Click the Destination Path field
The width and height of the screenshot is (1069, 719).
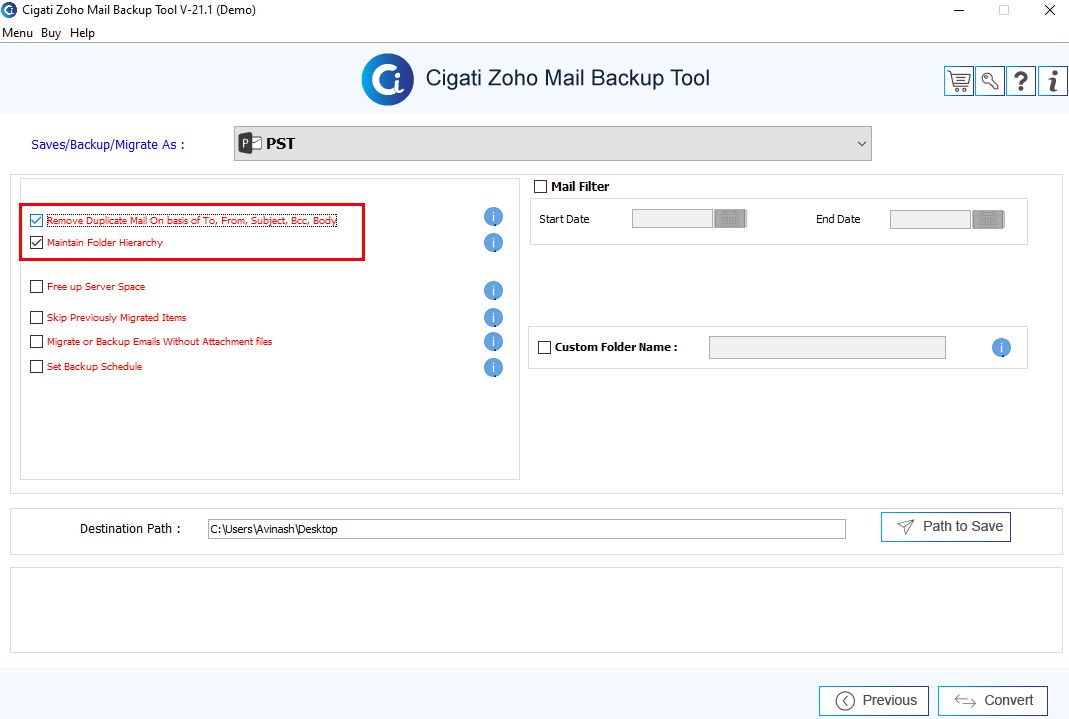point(526,529)
